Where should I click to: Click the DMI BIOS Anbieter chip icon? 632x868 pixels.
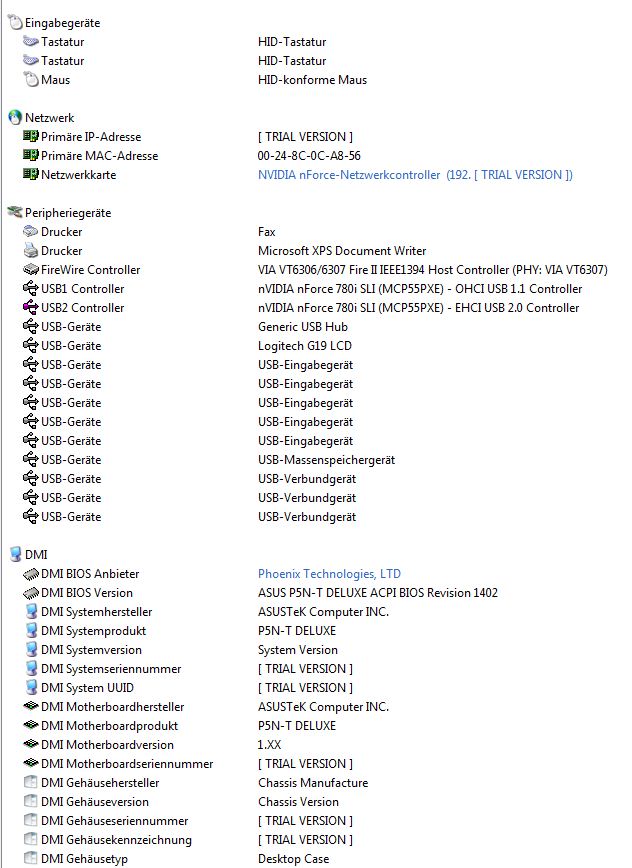(30, 574)
